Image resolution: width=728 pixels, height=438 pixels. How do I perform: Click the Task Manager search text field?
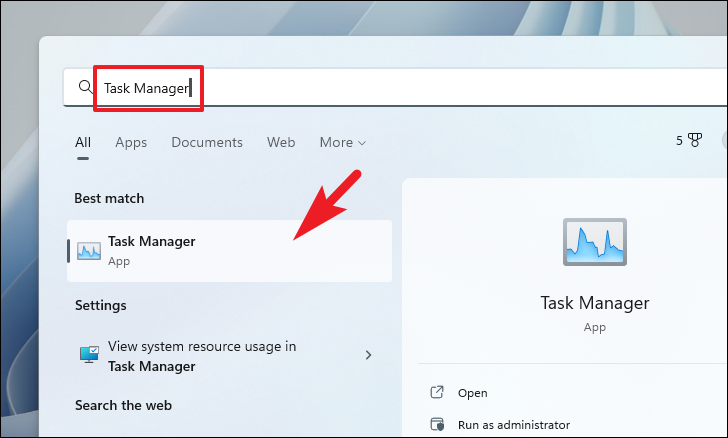pos(395,87)
